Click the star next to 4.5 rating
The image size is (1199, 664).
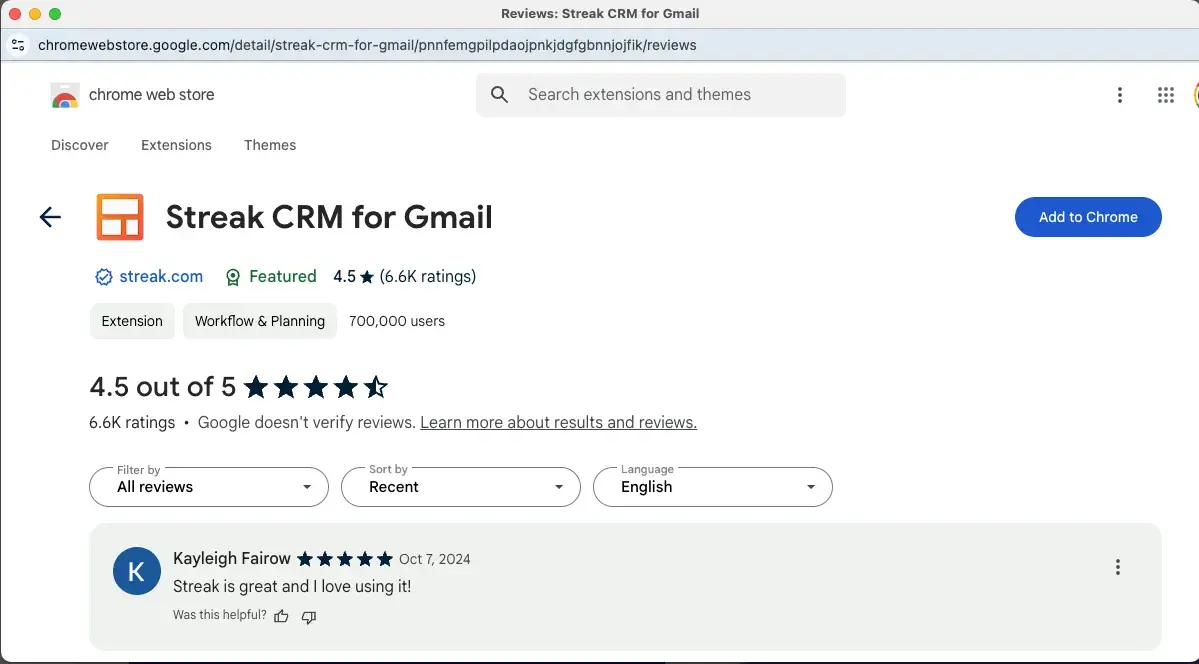click(367, 277)
